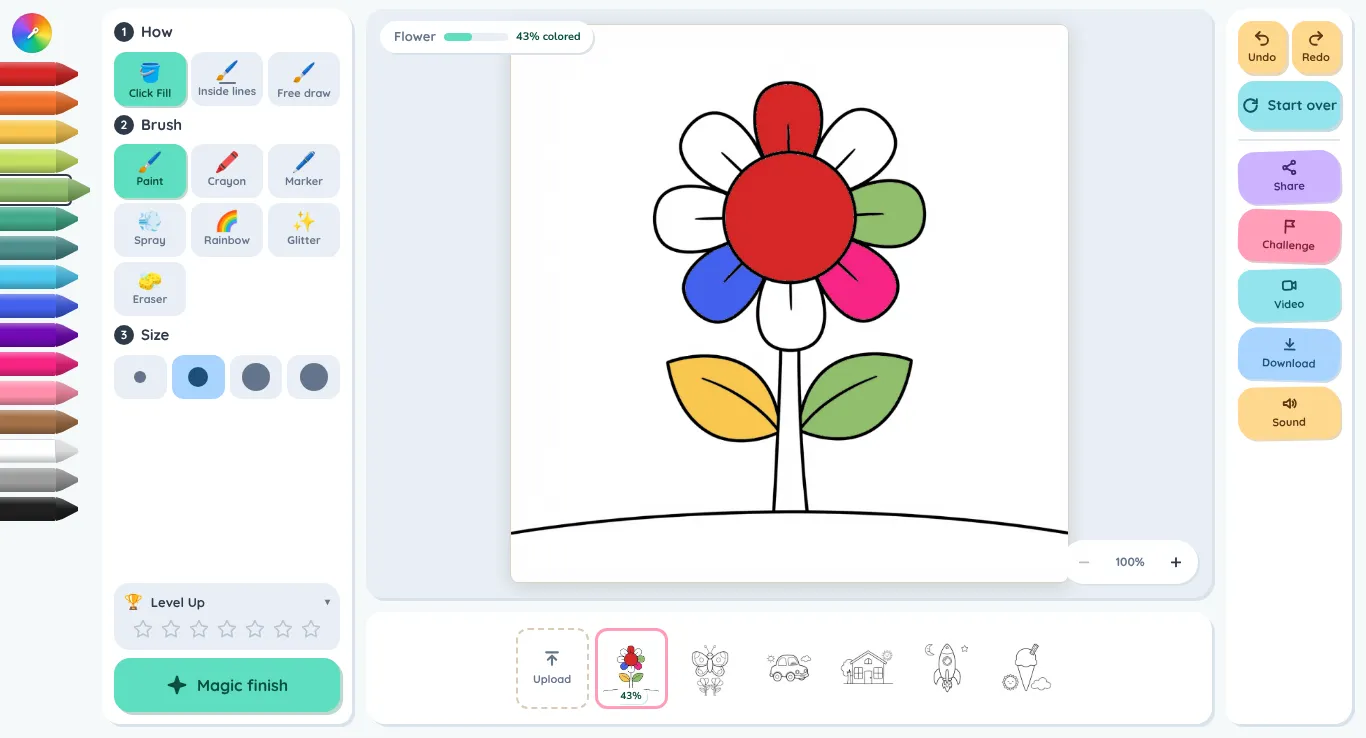Toggle the Sound button
Image resolution: width=1366 pixels, height=738 pixels.
1289,412
